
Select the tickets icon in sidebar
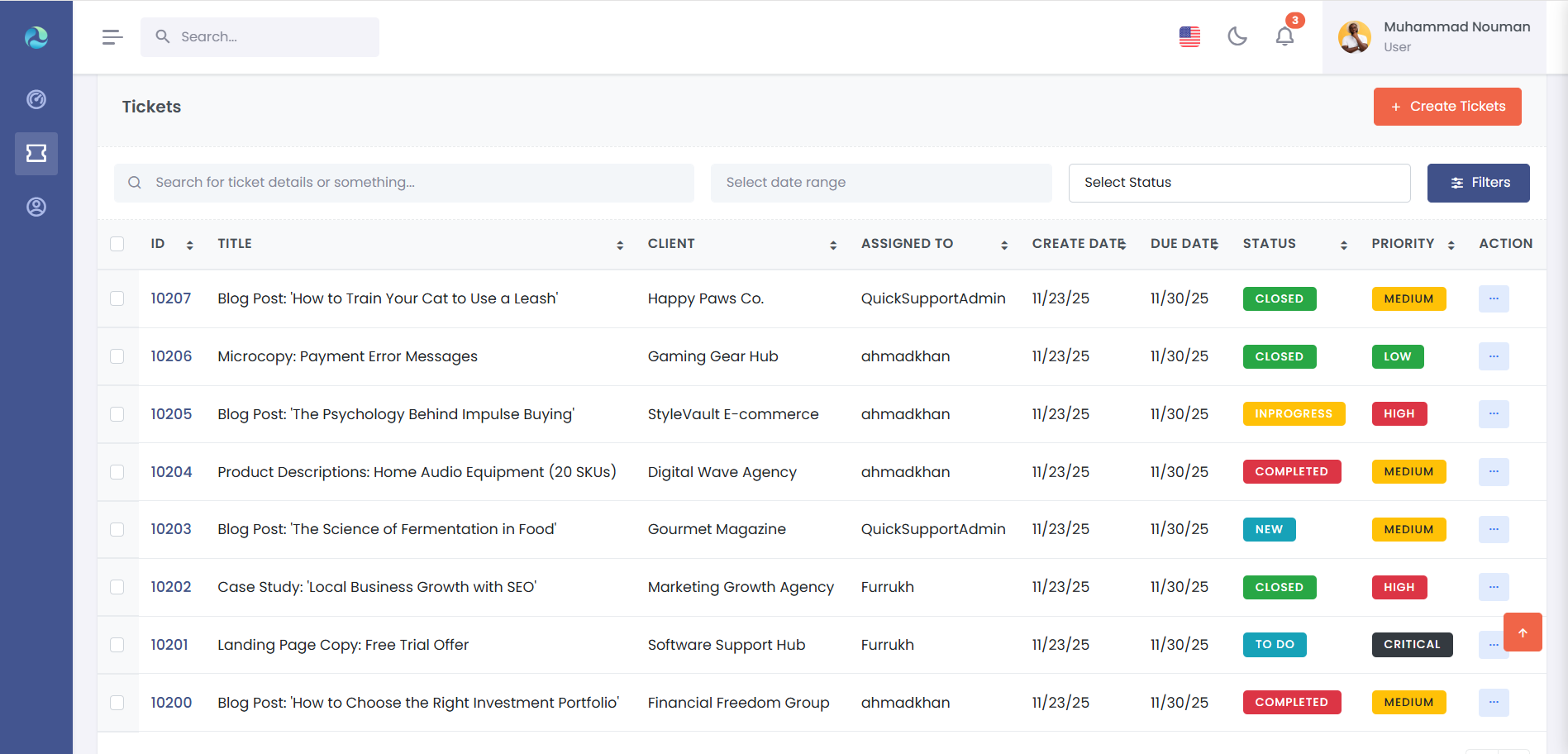coord(36,154)
